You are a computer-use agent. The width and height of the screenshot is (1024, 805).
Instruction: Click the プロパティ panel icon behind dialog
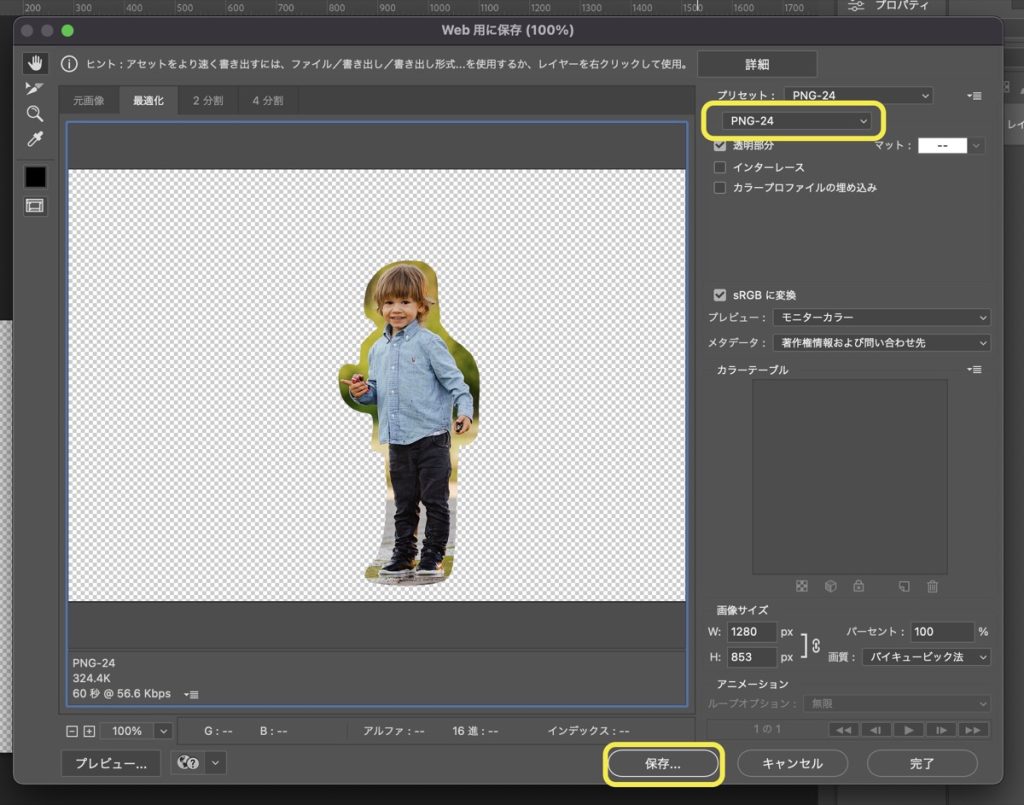(x=856, y=6)
